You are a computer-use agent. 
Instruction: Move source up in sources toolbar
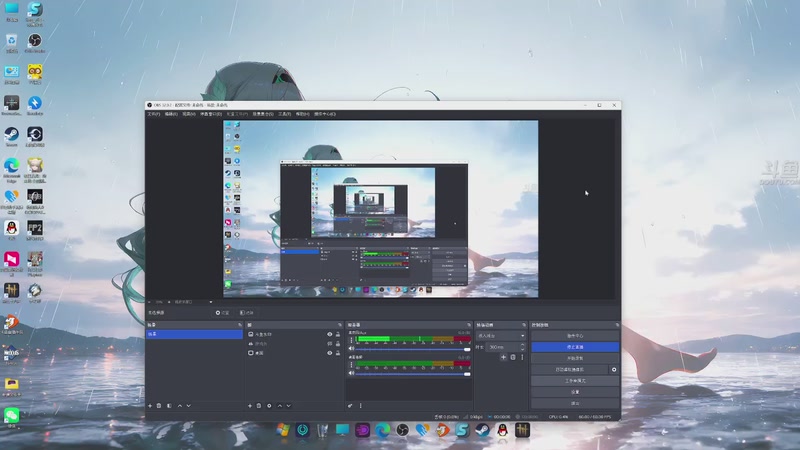pos(280,406)
